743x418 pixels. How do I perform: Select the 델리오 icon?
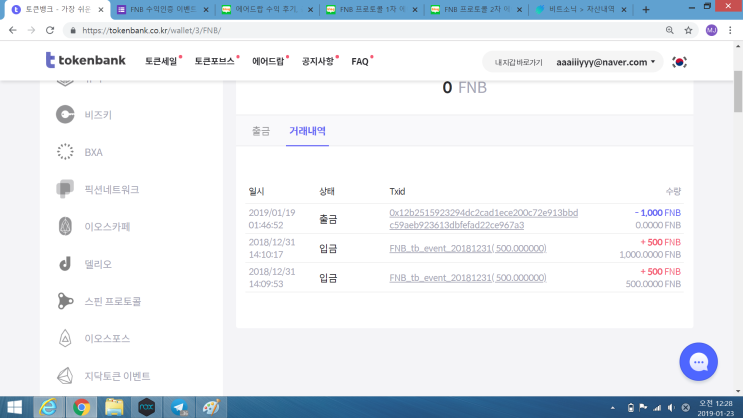click(65, 264)
